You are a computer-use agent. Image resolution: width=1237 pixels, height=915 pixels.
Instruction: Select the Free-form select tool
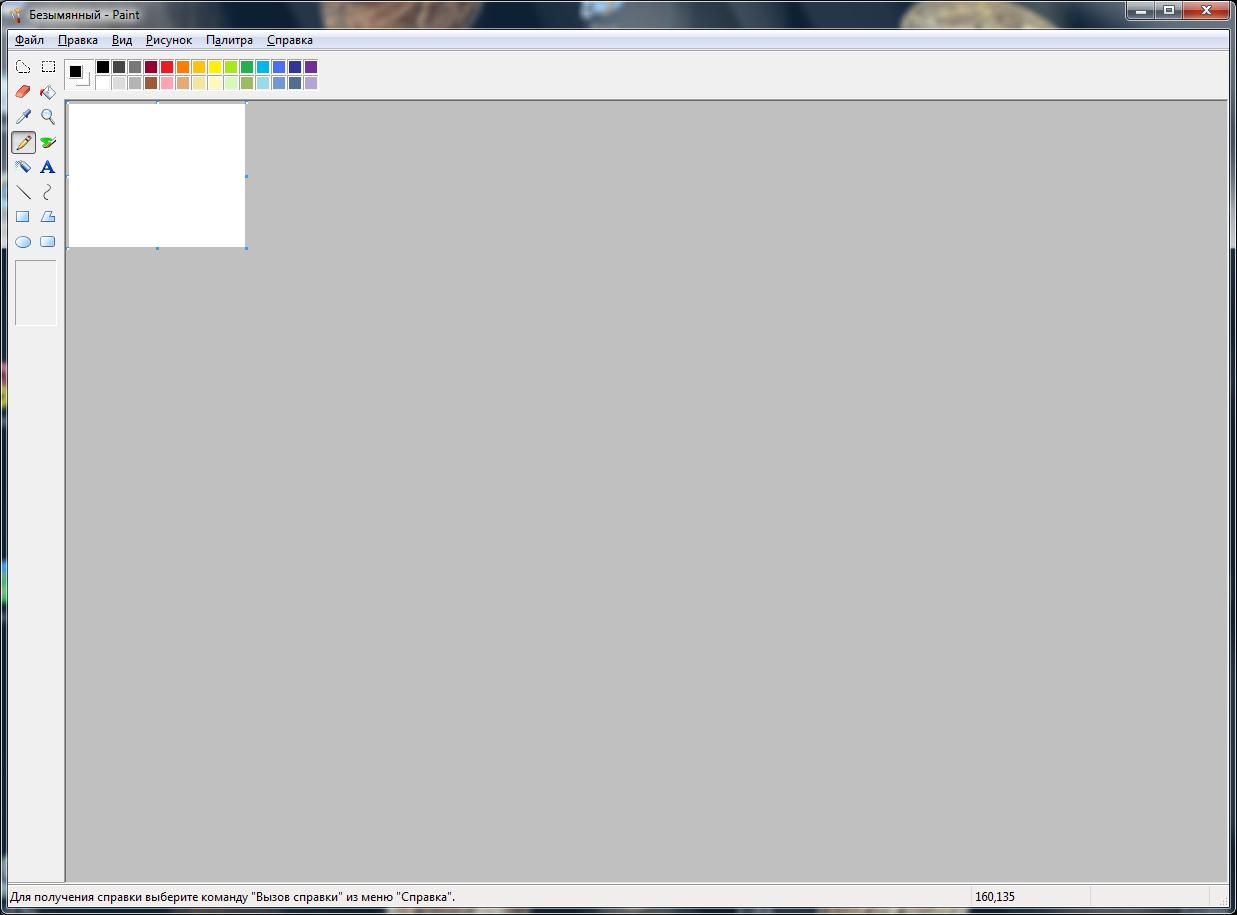click(x=23, y=67)
